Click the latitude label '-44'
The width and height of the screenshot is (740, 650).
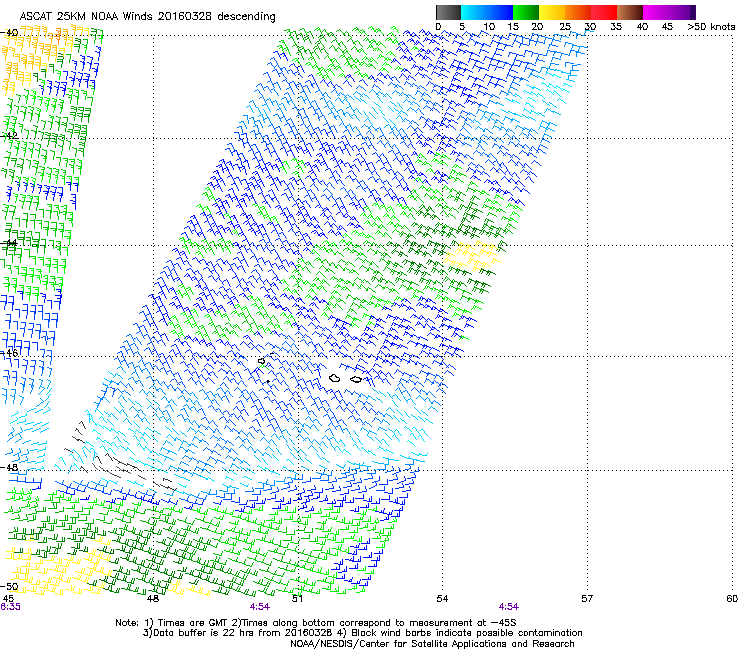click(9, 243)
